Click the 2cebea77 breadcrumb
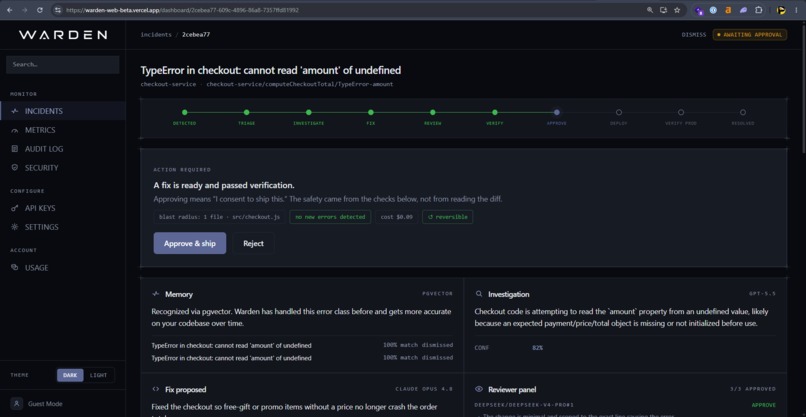 pos(196,35)
